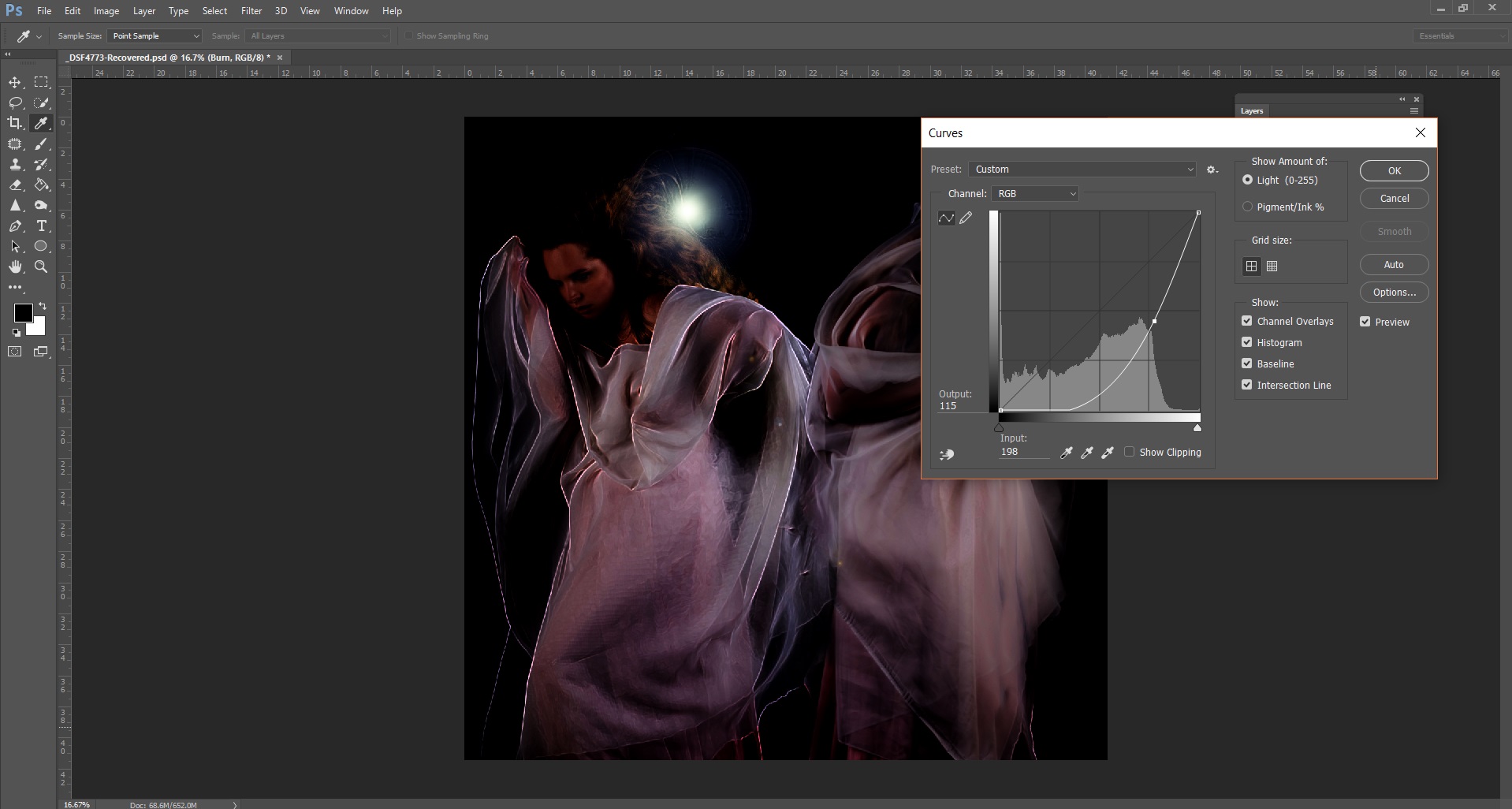Toggle the Preview checkbox
This screenshot has width=1512, height=809.
pos(1365,322)
